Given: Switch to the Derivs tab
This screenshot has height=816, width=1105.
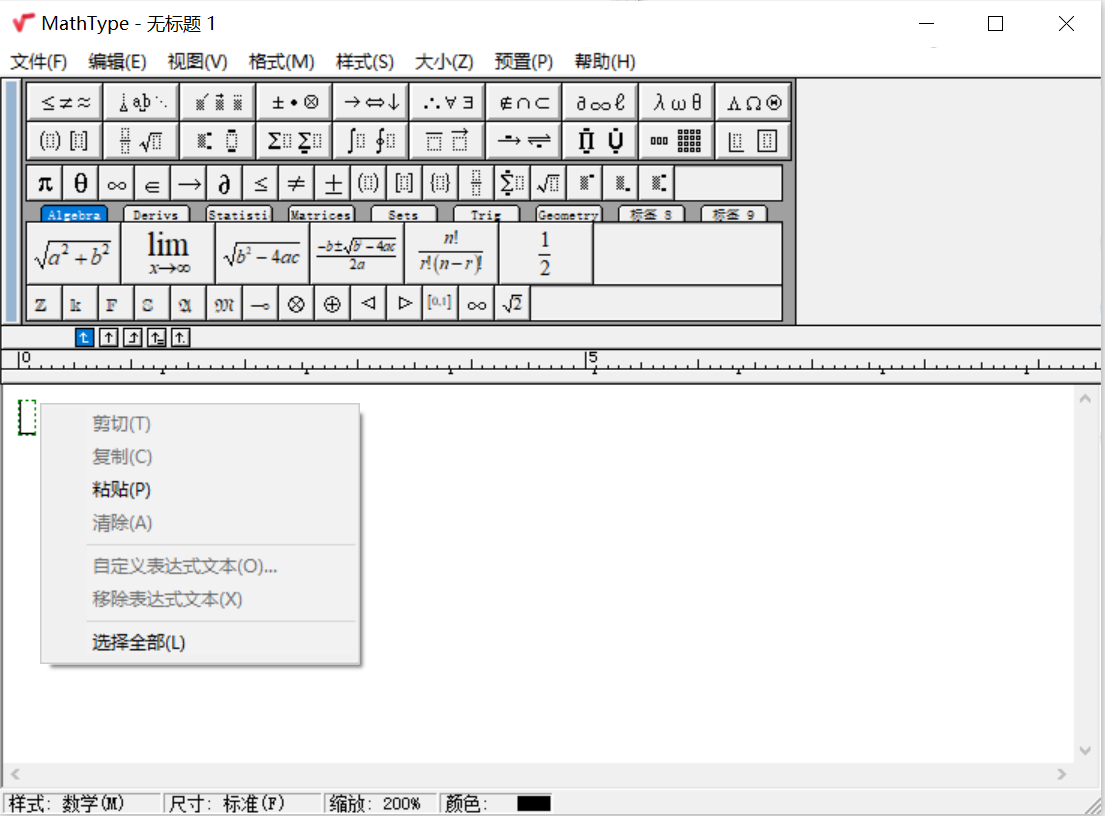Looking at the screenshot, I should pos(156,214).
